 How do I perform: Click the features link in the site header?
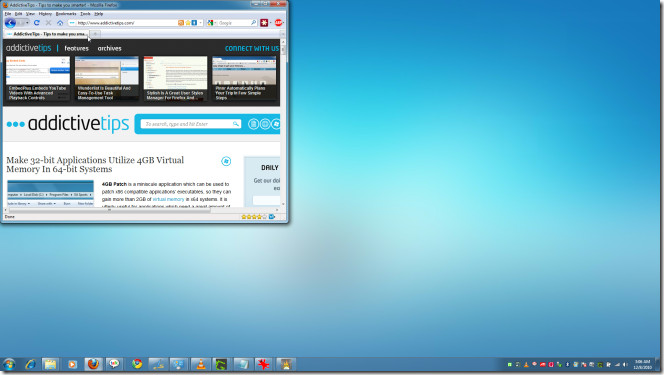(77, 48)
